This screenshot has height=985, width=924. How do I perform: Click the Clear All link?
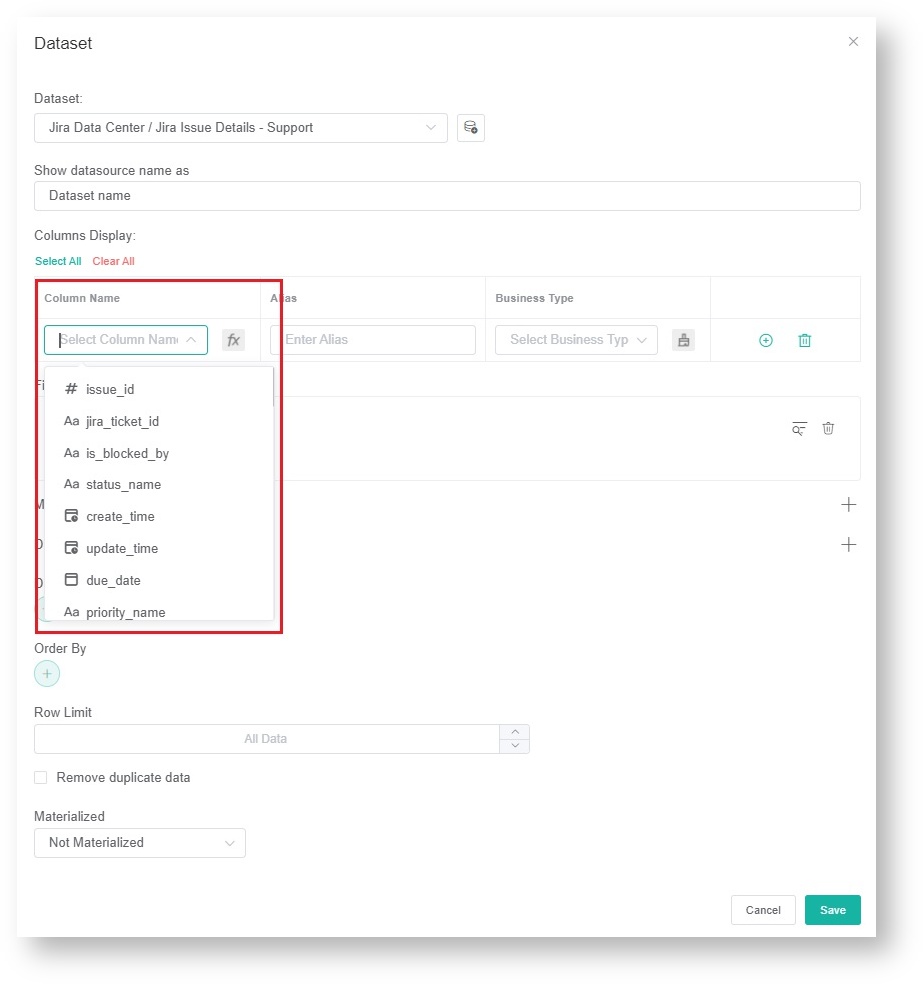pyautogui.click(x=113, y=261)
